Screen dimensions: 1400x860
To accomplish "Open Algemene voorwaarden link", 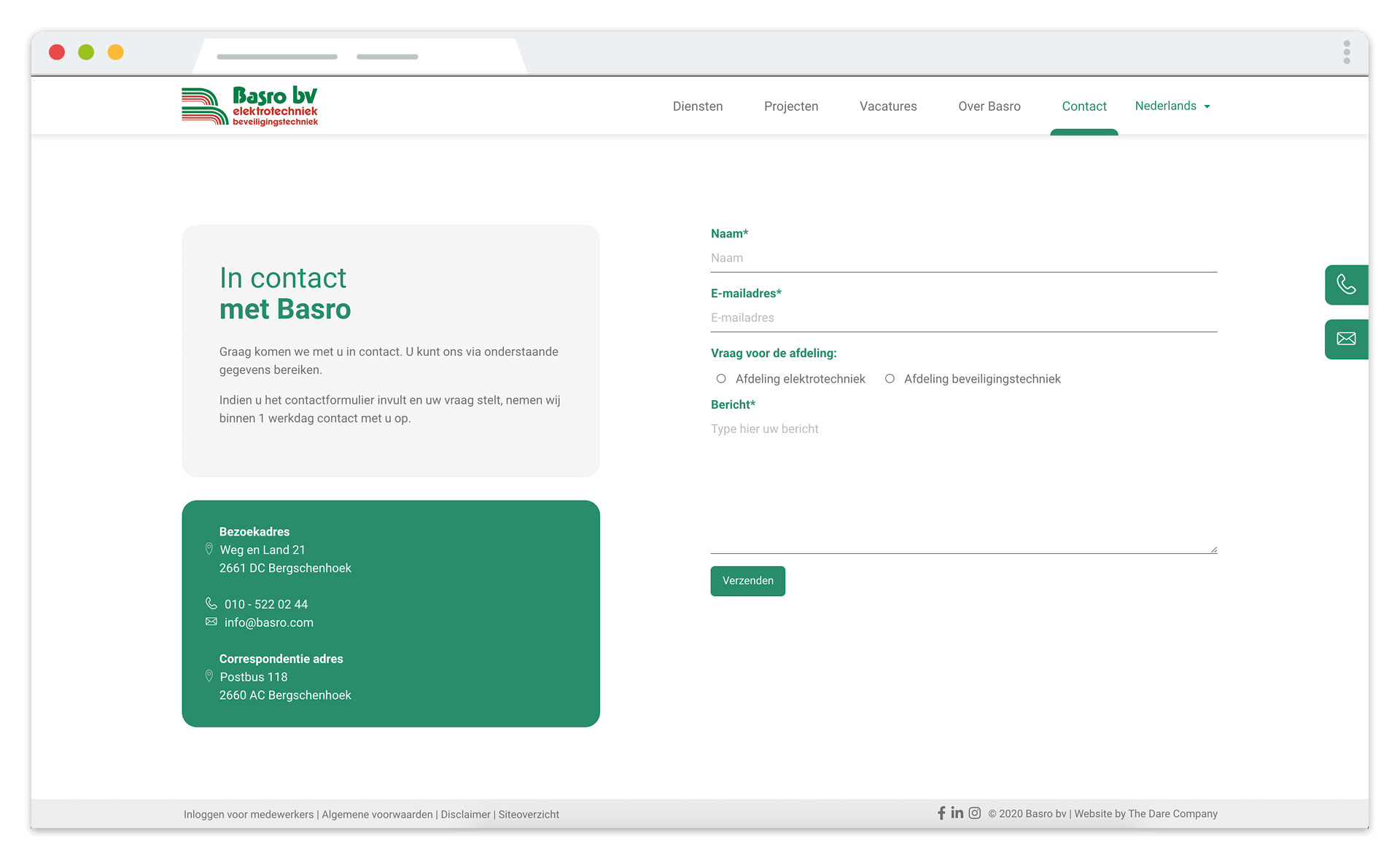I will pos(378,815).
